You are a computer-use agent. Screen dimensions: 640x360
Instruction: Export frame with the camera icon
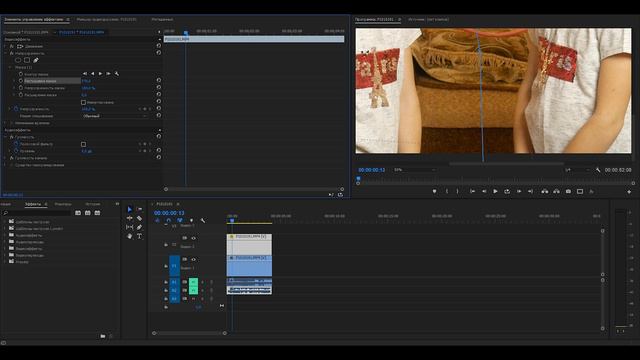(568, 191)
